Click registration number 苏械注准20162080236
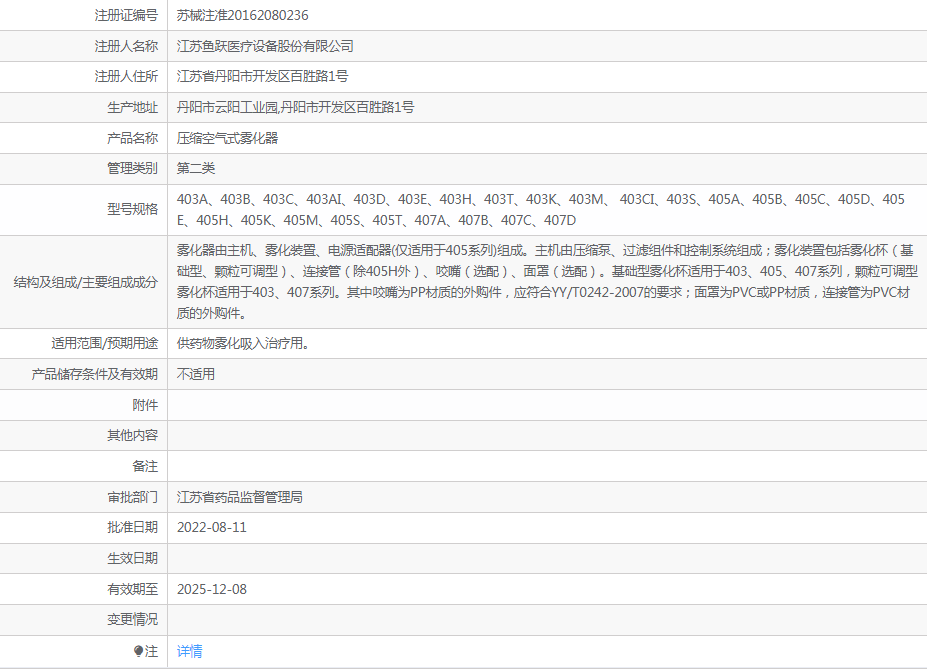This screenshot has height=669, width=927. (242, 15)
